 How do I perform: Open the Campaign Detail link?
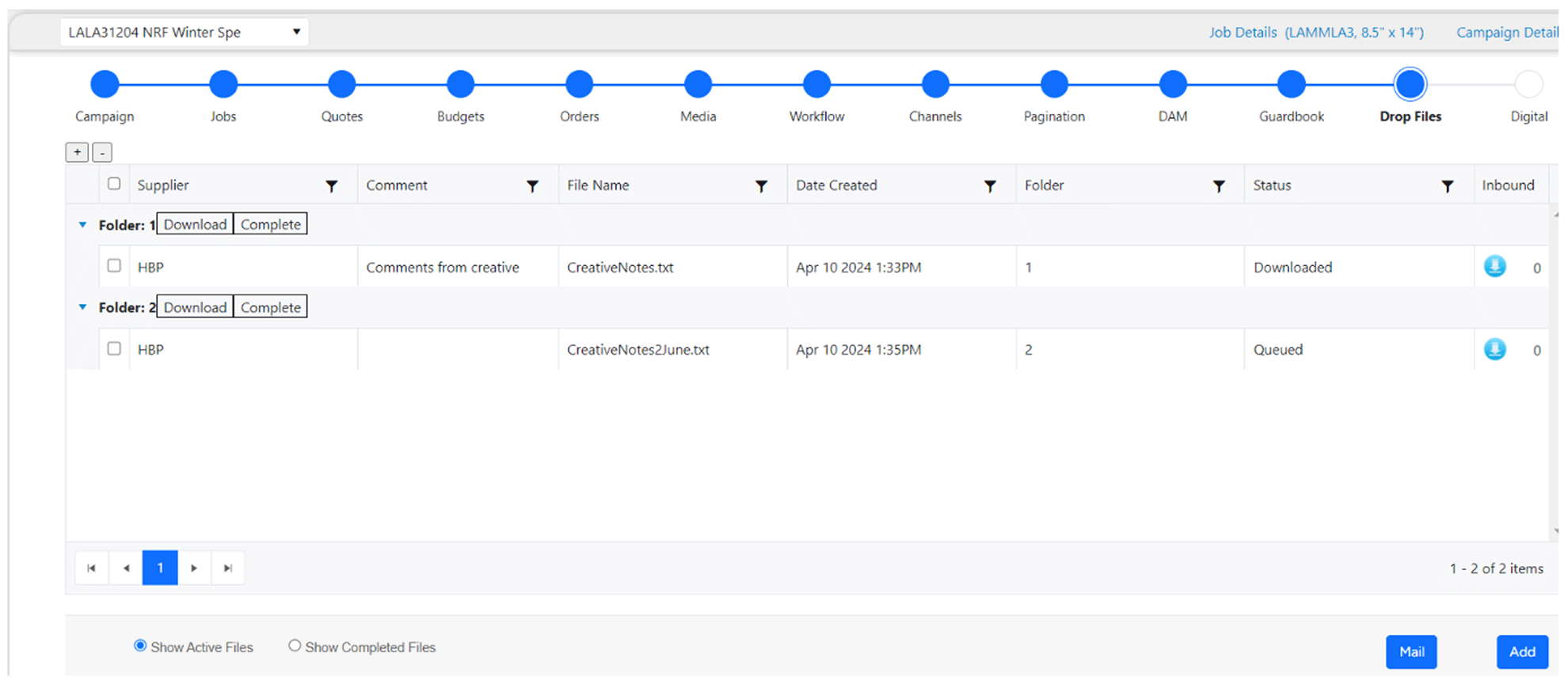(x=1507, y=32)
